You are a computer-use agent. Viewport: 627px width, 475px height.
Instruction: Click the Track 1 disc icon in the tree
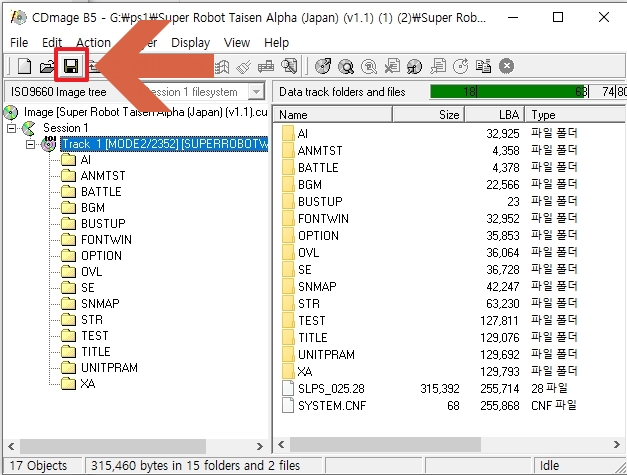pyautogui.click(x=49, y=144)
